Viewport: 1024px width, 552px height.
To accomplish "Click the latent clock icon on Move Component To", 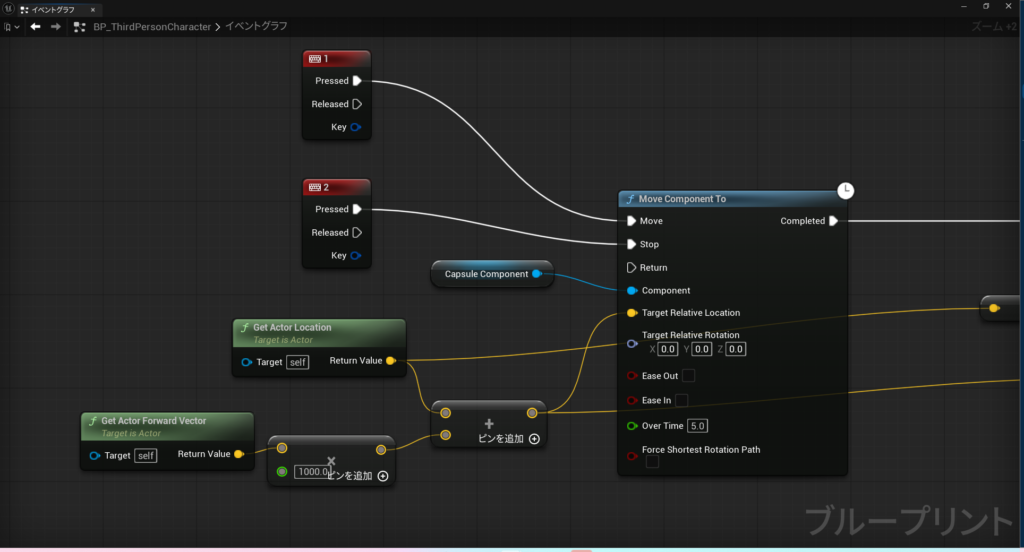I will tap(845, 190).
